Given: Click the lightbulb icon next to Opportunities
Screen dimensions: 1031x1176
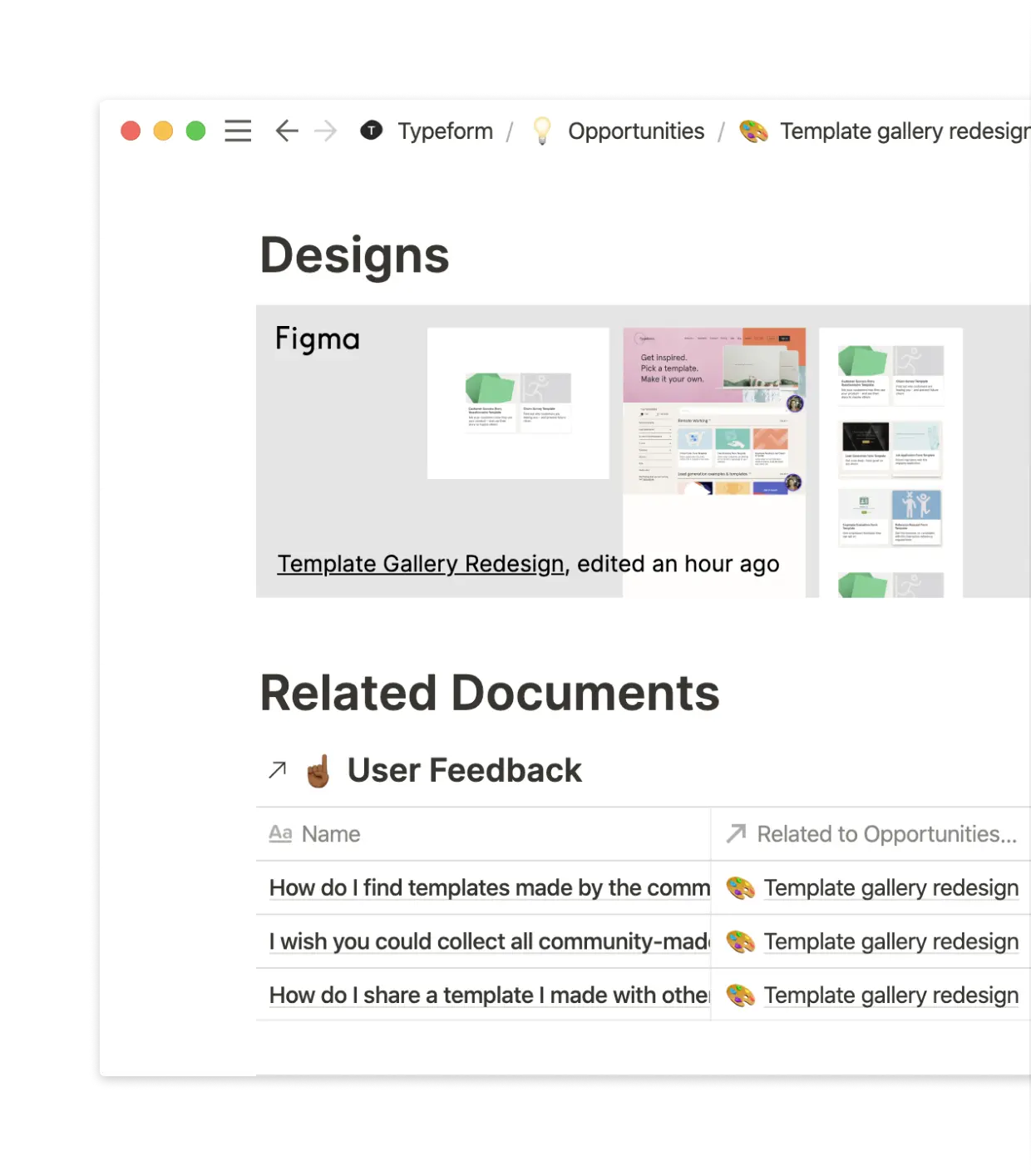Looking at the screenshot, I should (543, 131).
